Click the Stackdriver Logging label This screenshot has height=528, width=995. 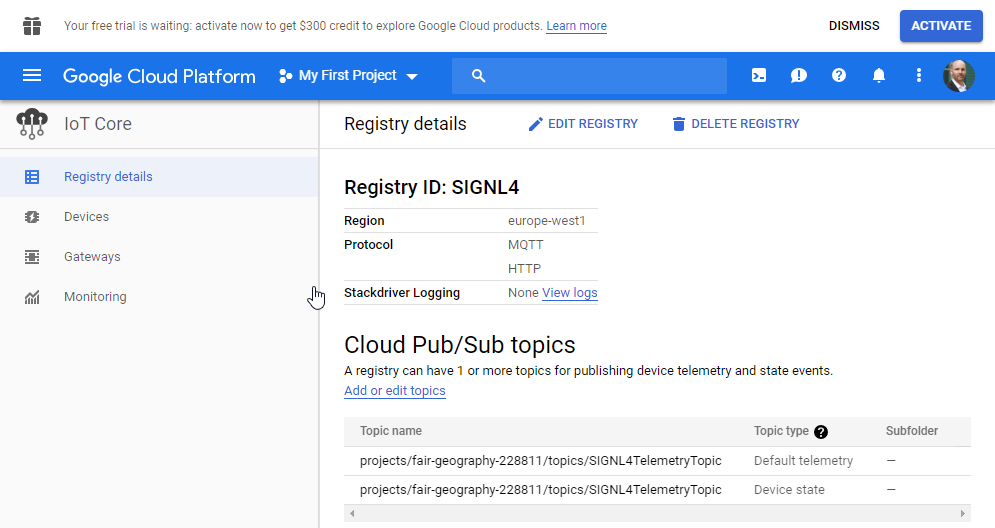[402, 293]
